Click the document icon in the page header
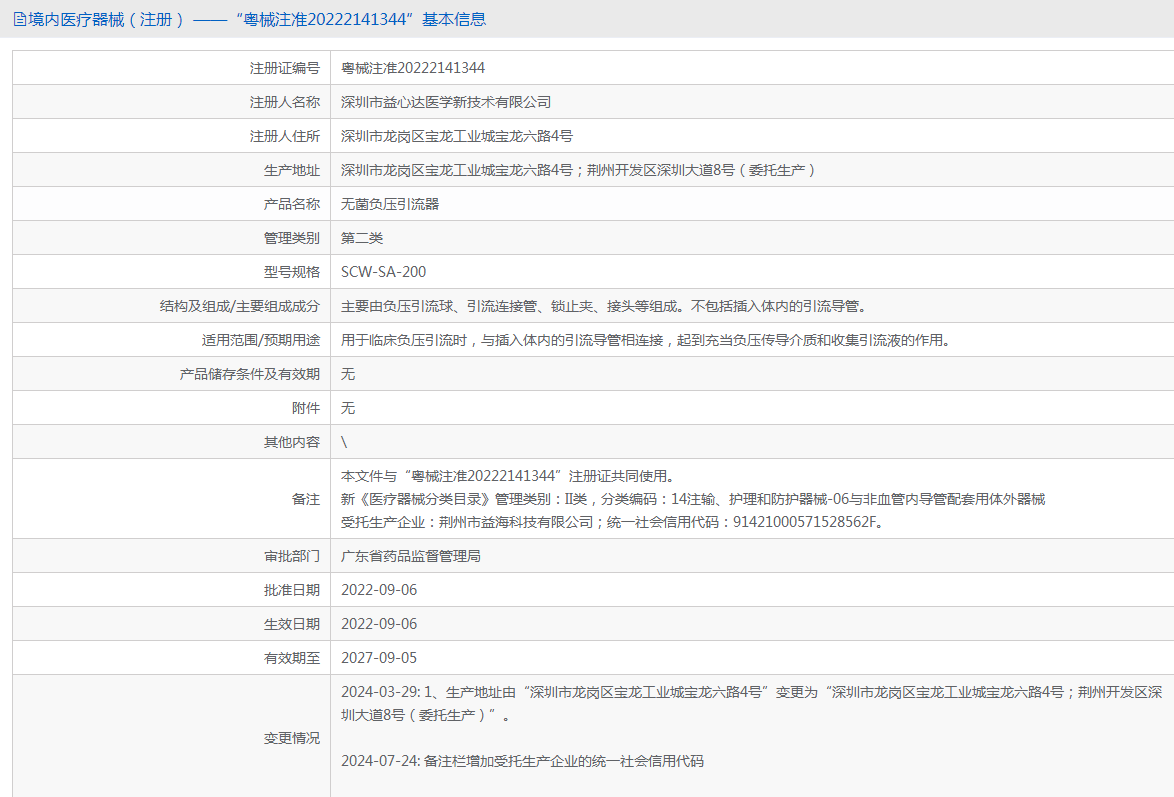 [x=19, y=19]
